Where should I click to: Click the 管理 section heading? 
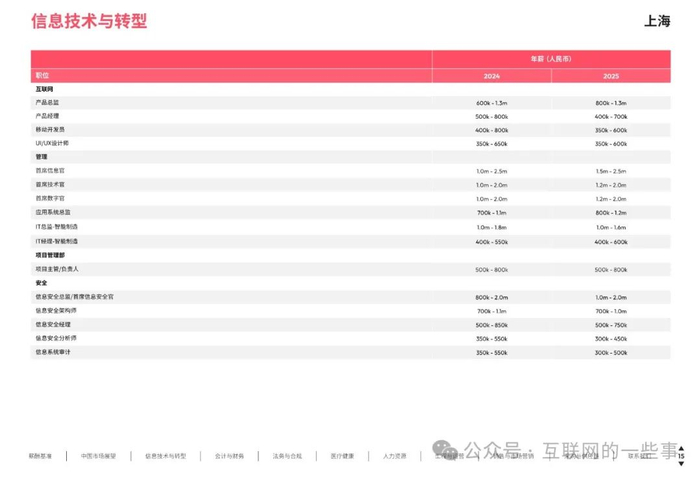42,157
